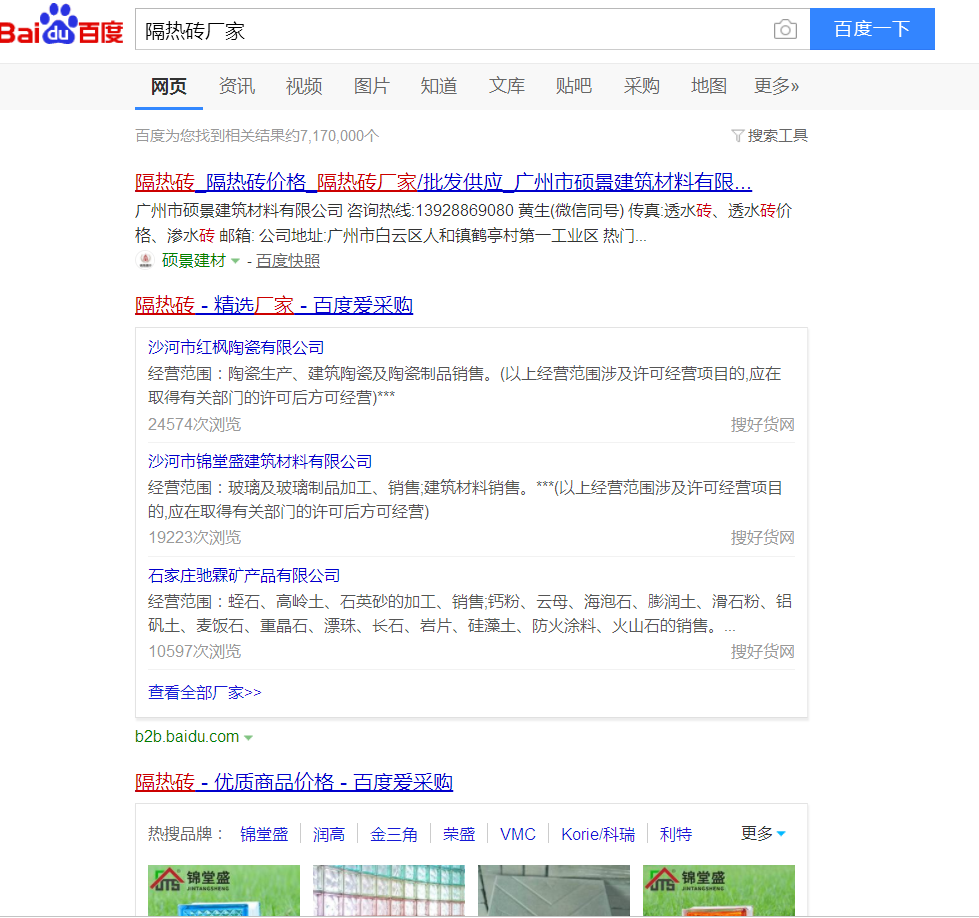Click result count text 约7,170,000个
Screen dimensions: 979x918
point(332,136)
